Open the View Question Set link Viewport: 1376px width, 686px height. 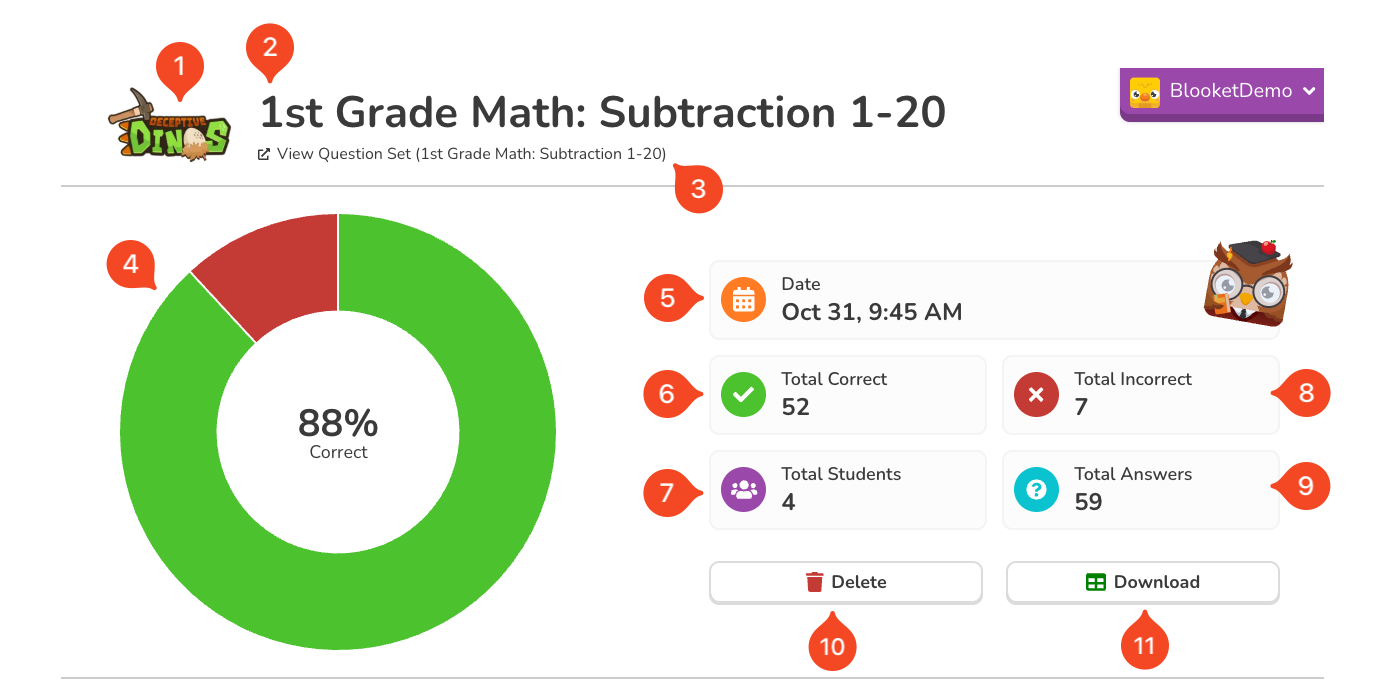pos(470,154)
